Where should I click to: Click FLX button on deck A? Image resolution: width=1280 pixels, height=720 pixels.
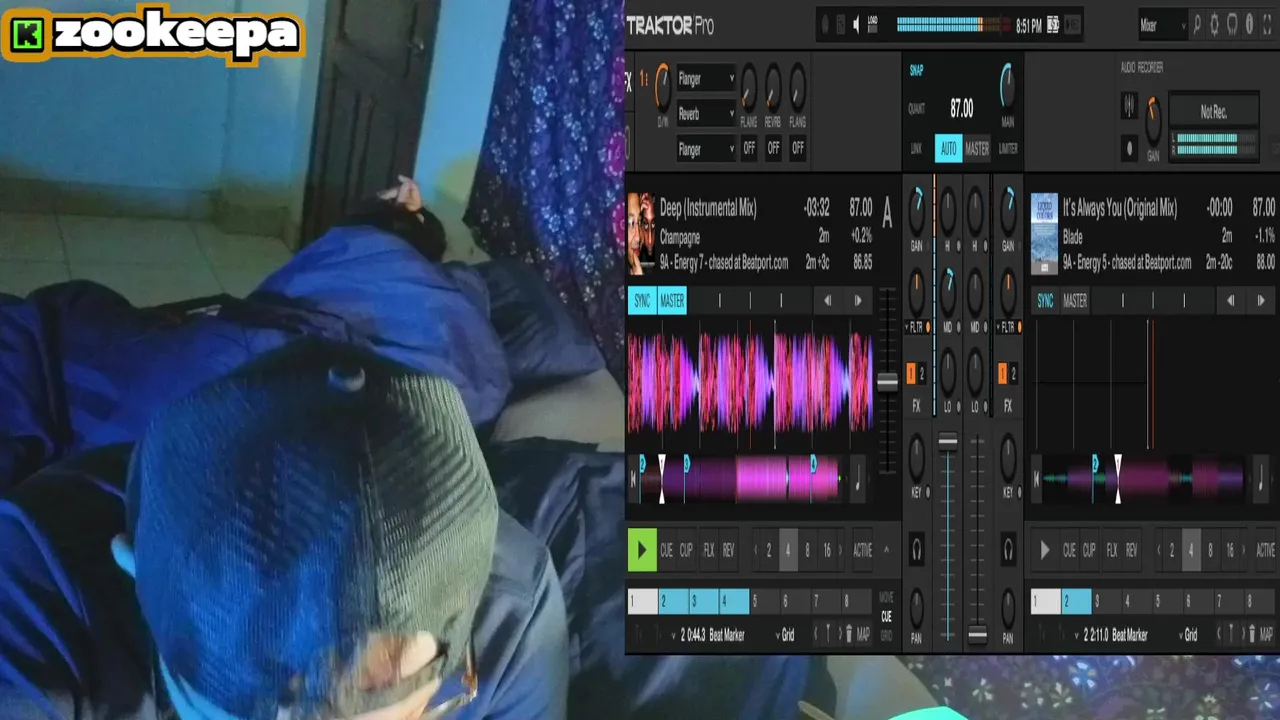click(708, 550)
